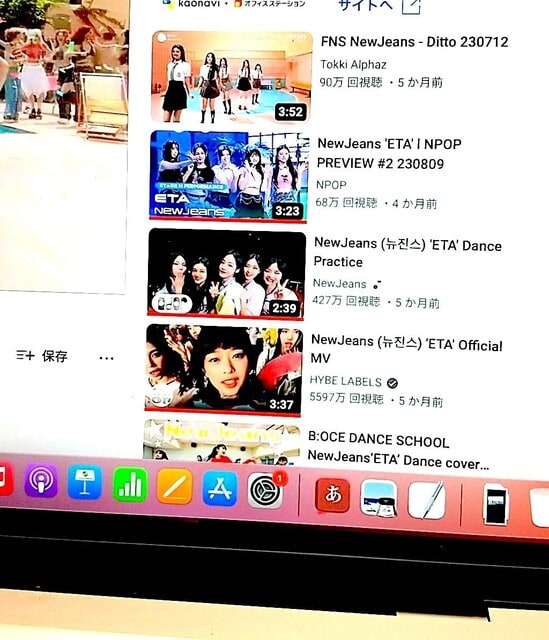
Task: Visit the Tokki Alphaz channel name
Action: coord(353,64)
